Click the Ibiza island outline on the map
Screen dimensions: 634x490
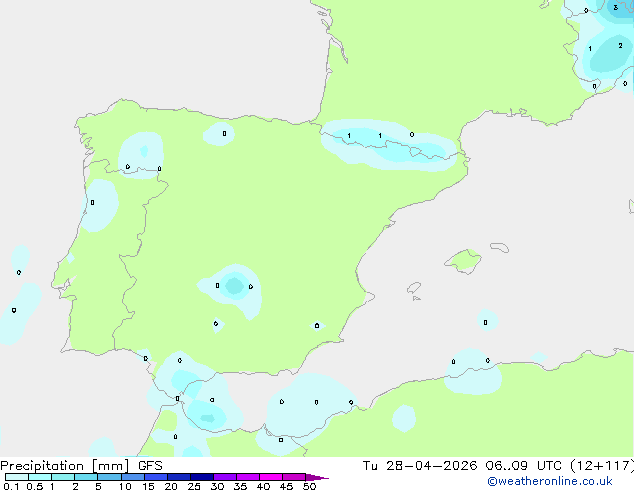click(414, 288)
